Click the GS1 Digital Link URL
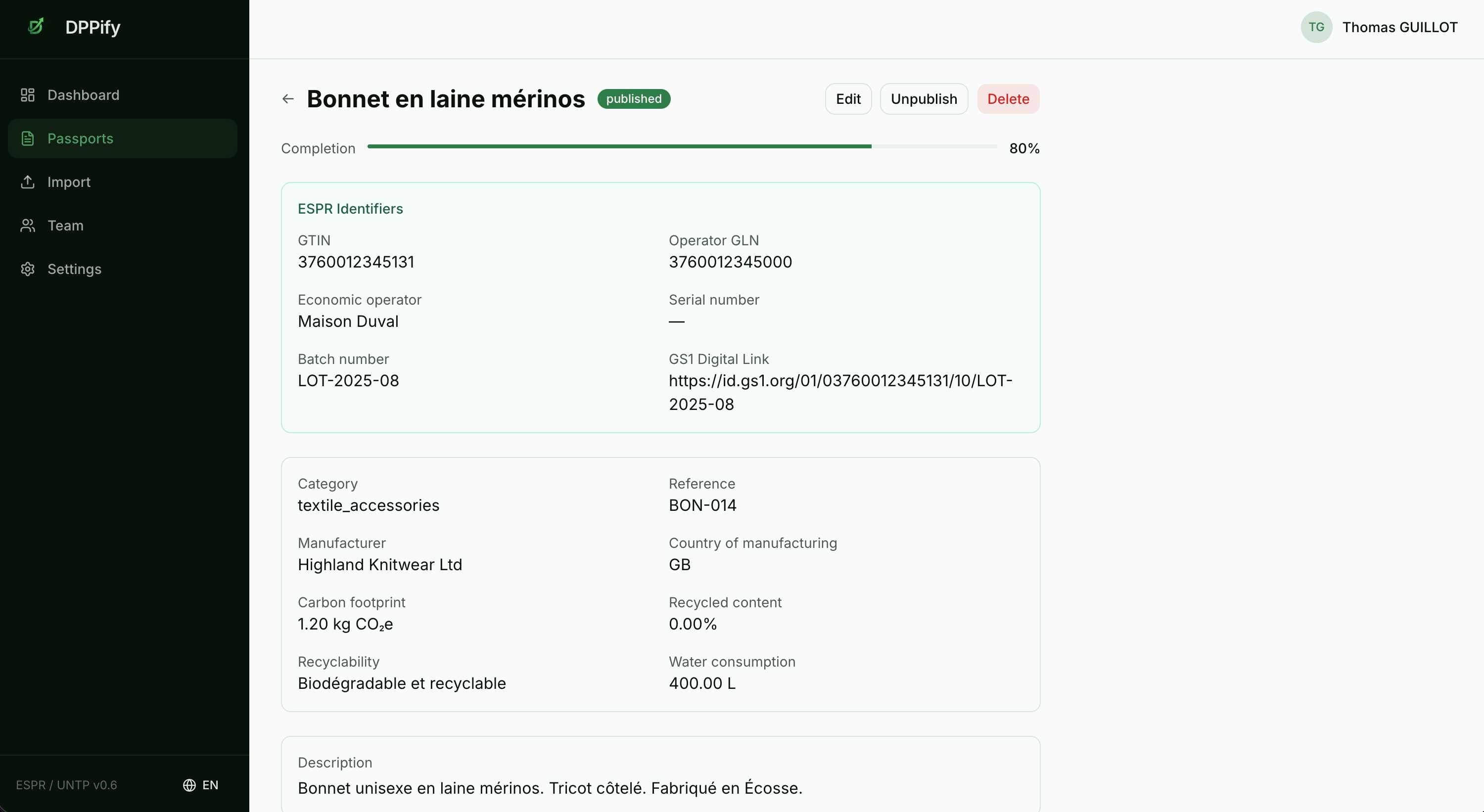Screen dimensions: 1484x812 [x=839, y=392]
